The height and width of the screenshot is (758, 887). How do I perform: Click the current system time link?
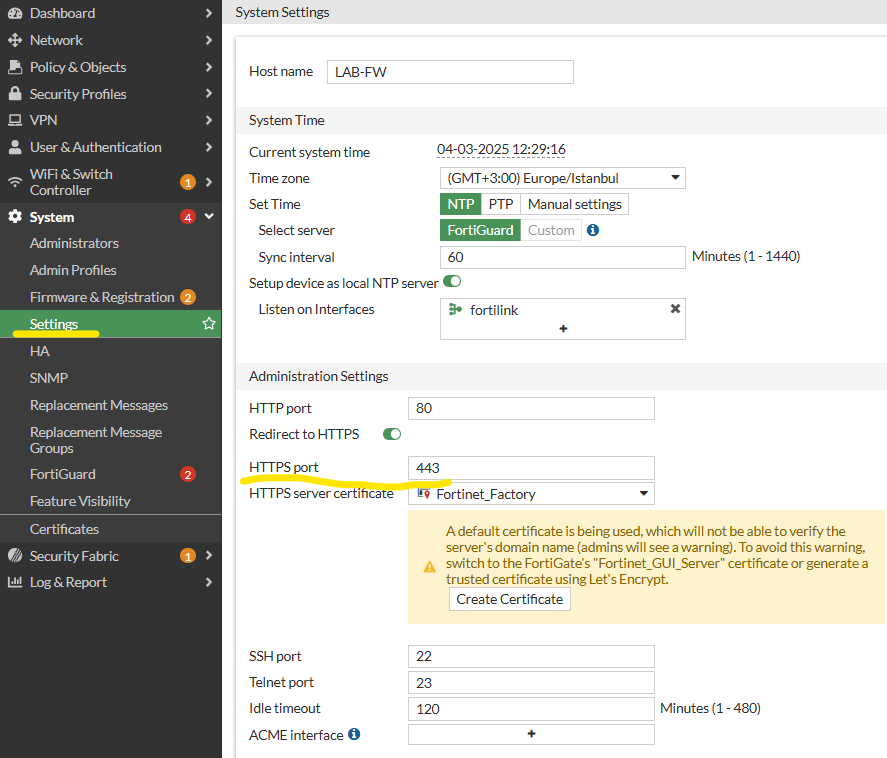pyautogui.click(x=501, y=149)
